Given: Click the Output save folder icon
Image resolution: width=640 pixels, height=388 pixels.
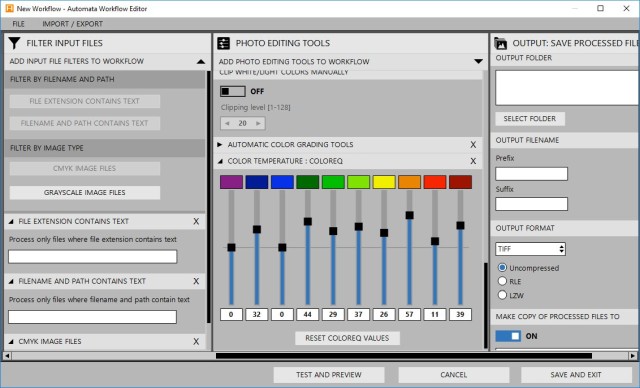Looking at the screenshot, I should click(x=500, y=43).
